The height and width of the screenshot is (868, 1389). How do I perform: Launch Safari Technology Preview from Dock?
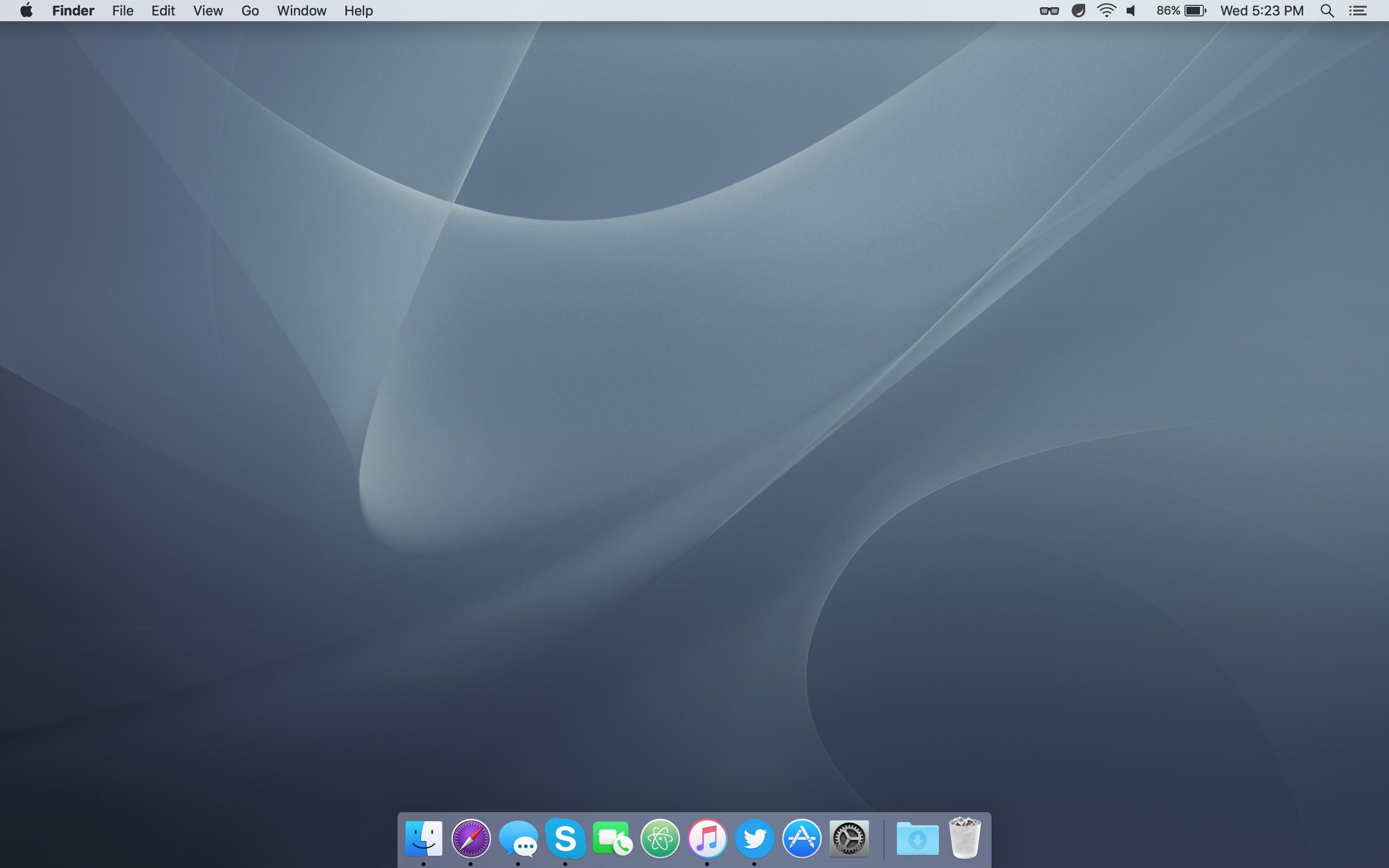471,838
